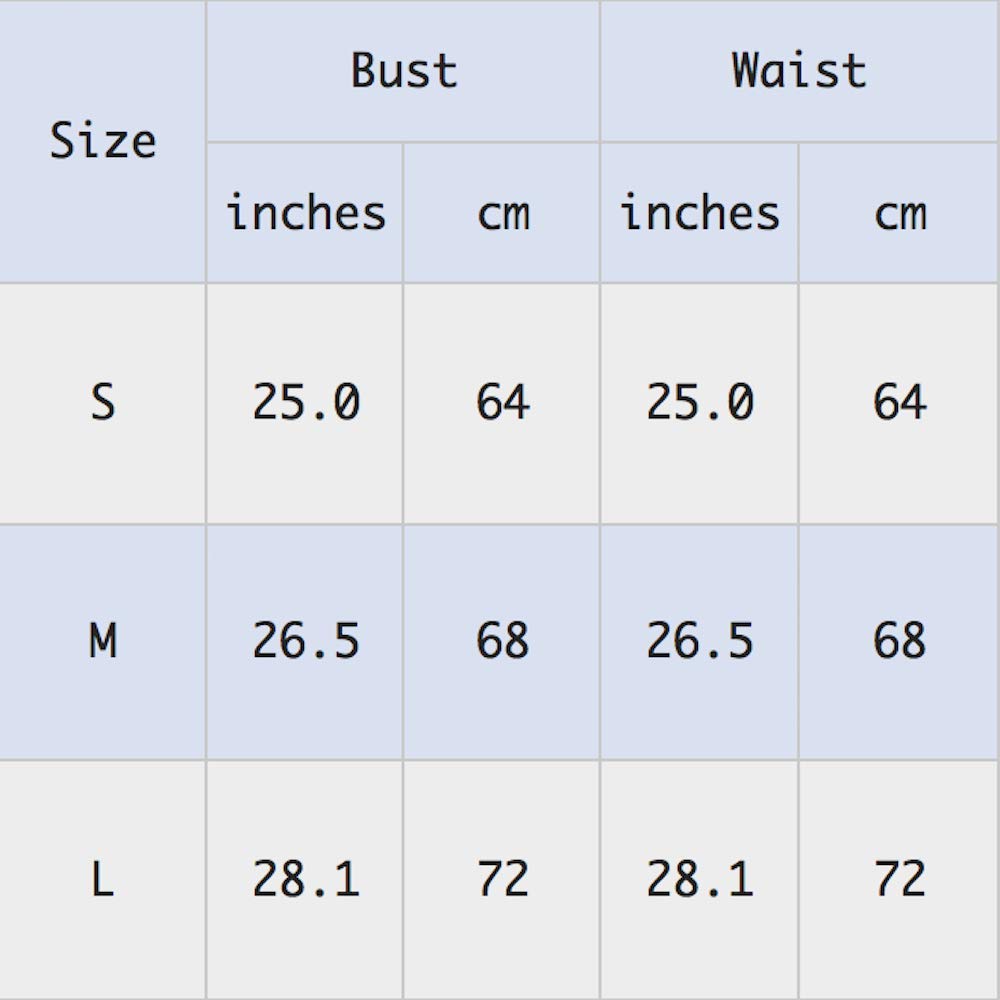This screenshot has height=1000, width=1000.
Task: Click the size M Bust cm value 68
Action: tap(502, 641)
